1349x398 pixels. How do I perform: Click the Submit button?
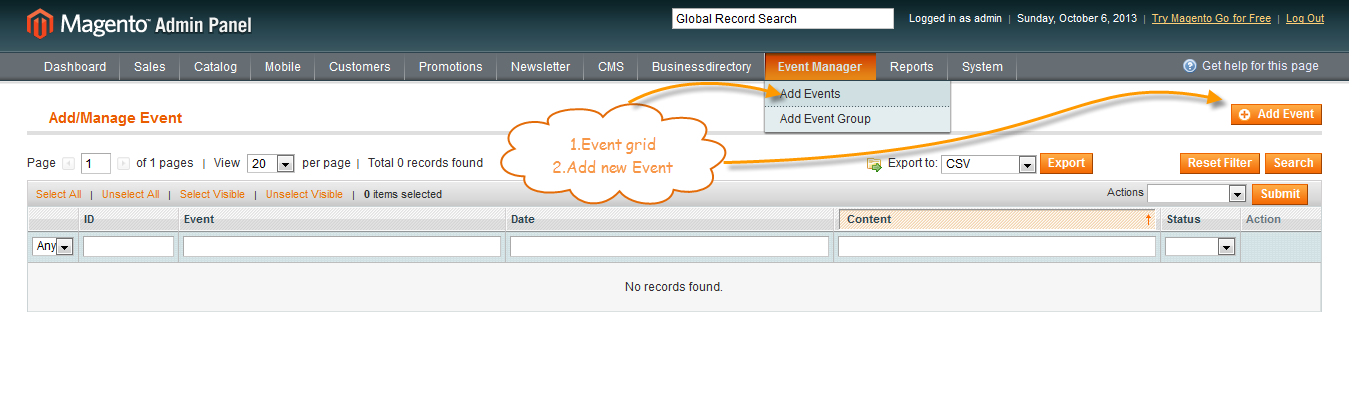[x=1280, y=194]
